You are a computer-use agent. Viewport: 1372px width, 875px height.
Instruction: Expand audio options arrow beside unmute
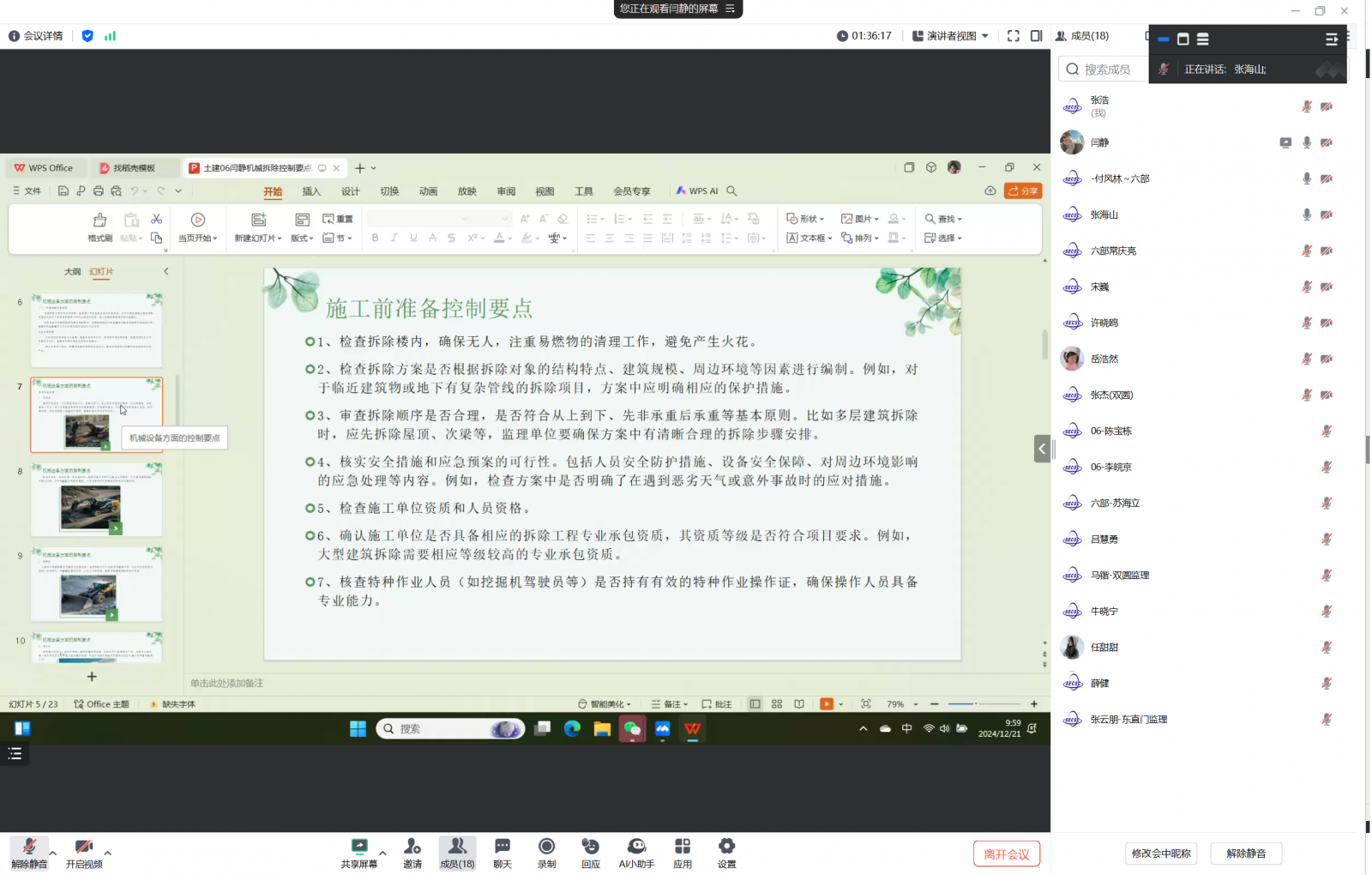(x=53, y=853)
